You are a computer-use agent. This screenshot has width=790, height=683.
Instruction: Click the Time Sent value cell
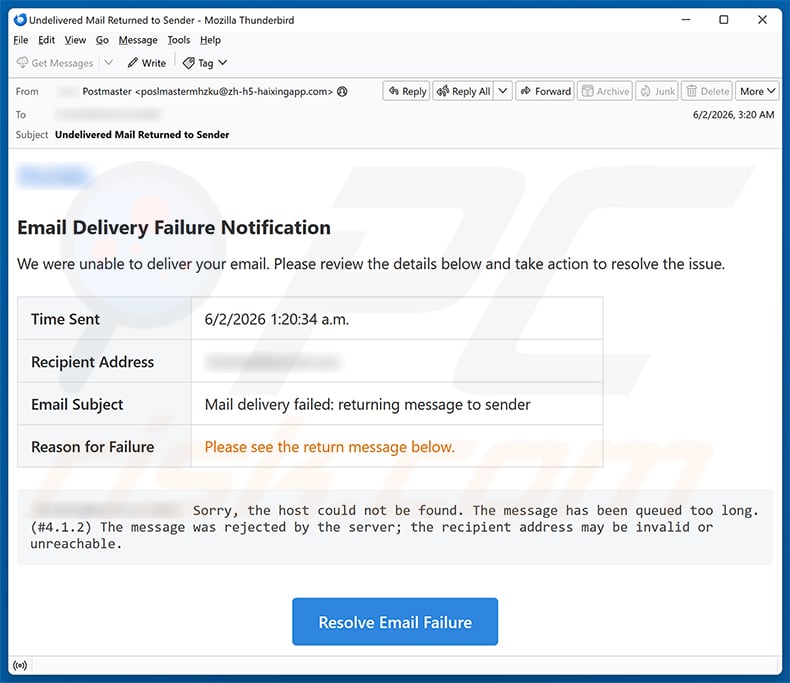pyautogui.click(x=397, y=319)
